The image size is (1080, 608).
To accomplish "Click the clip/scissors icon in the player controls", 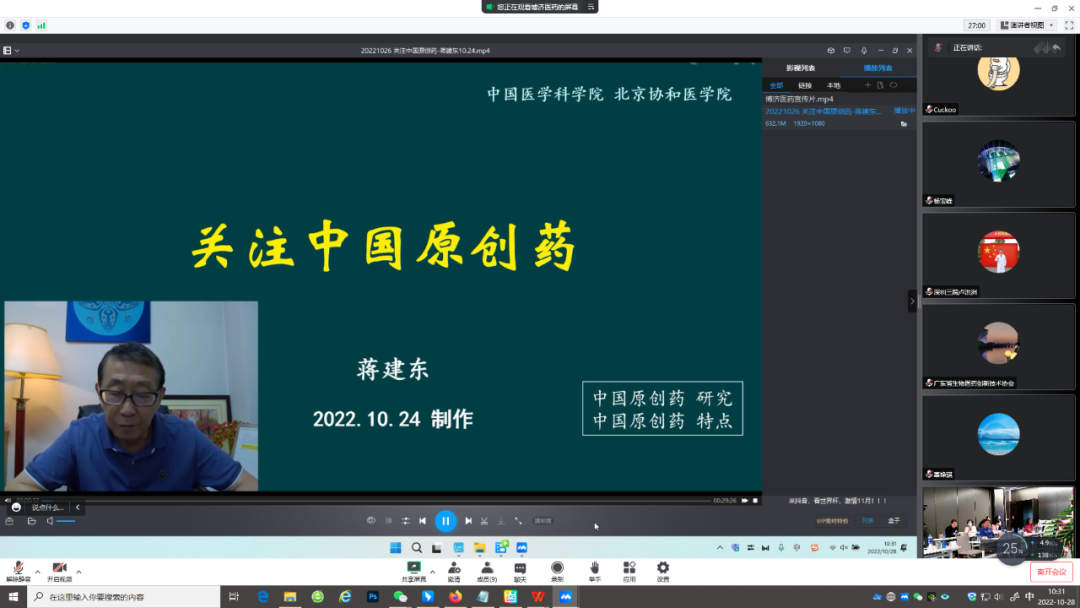I will pos(485,521).
